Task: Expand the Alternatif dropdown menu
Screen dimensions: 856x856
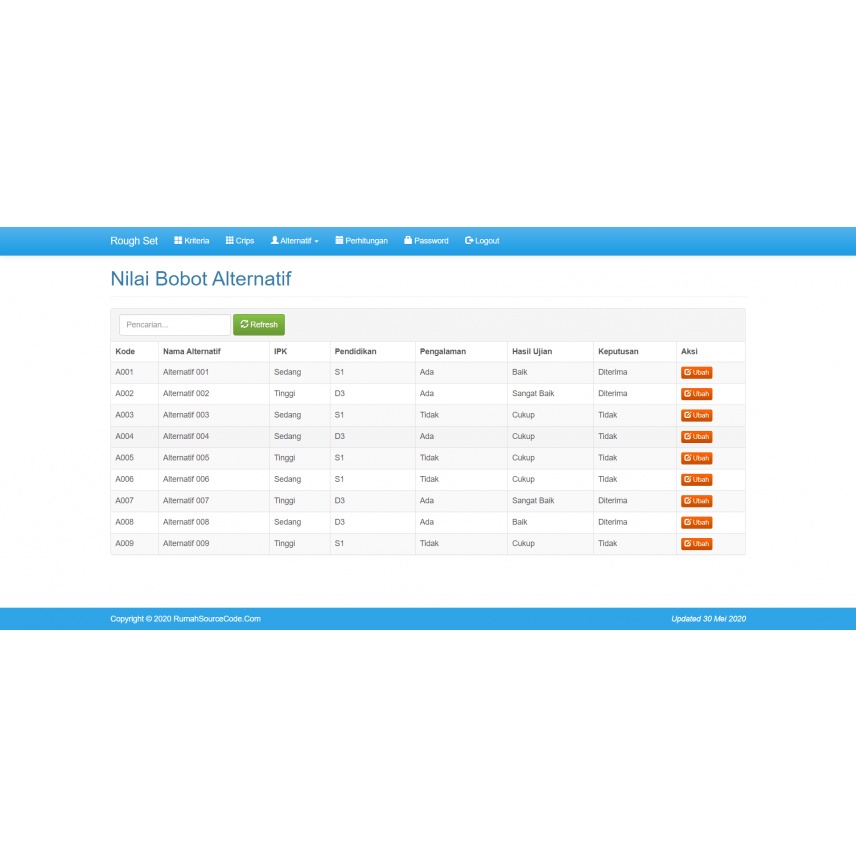Action: (x=295, y=241)
